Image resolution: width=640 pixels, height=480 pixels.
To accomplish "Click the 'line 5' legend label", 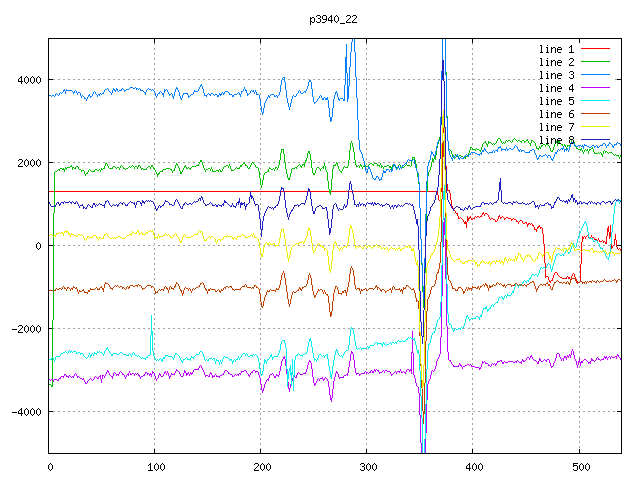I will click(x=556, y=101).
